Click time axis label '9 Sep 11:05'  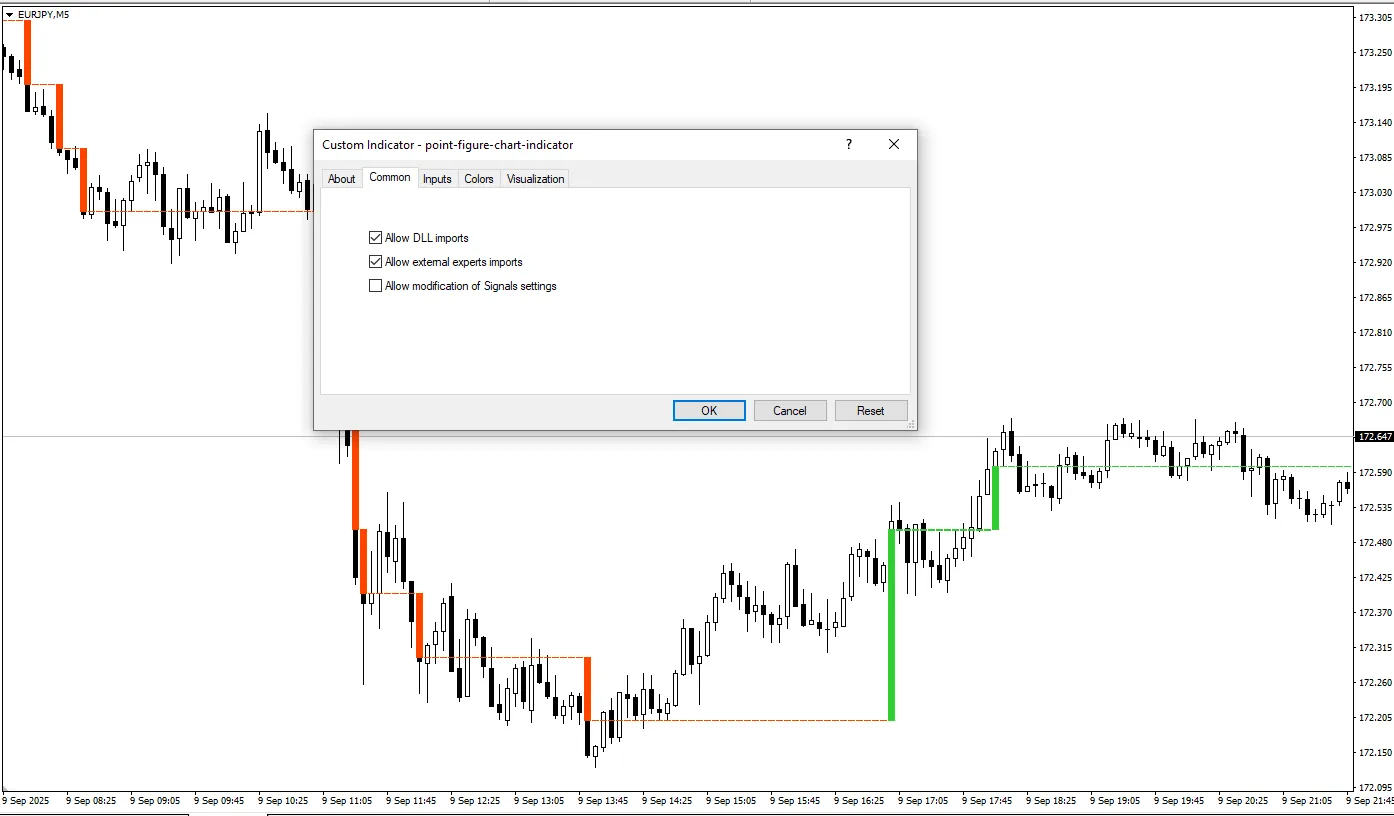coord(347,801)
